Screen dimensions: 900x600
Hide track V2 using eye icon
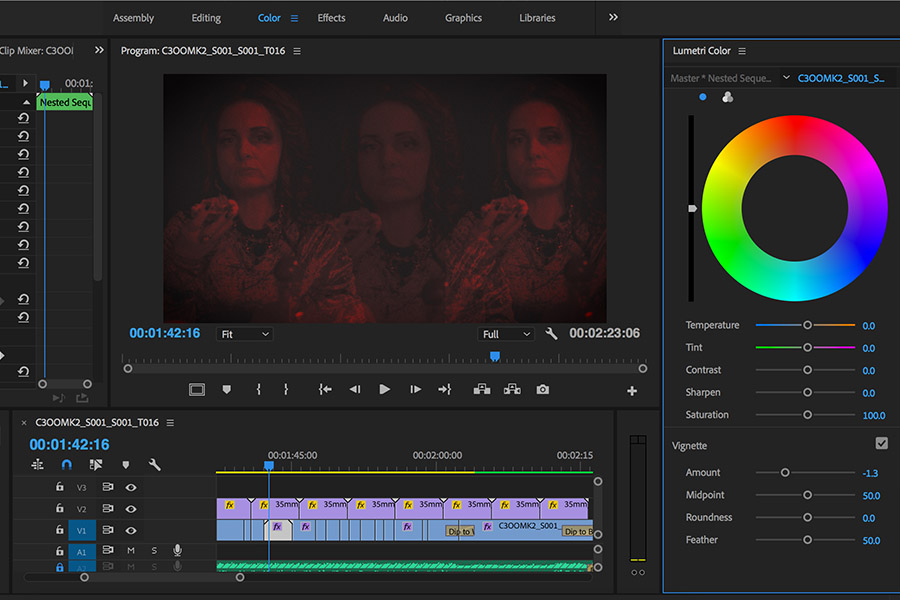(x=130, y=509)
